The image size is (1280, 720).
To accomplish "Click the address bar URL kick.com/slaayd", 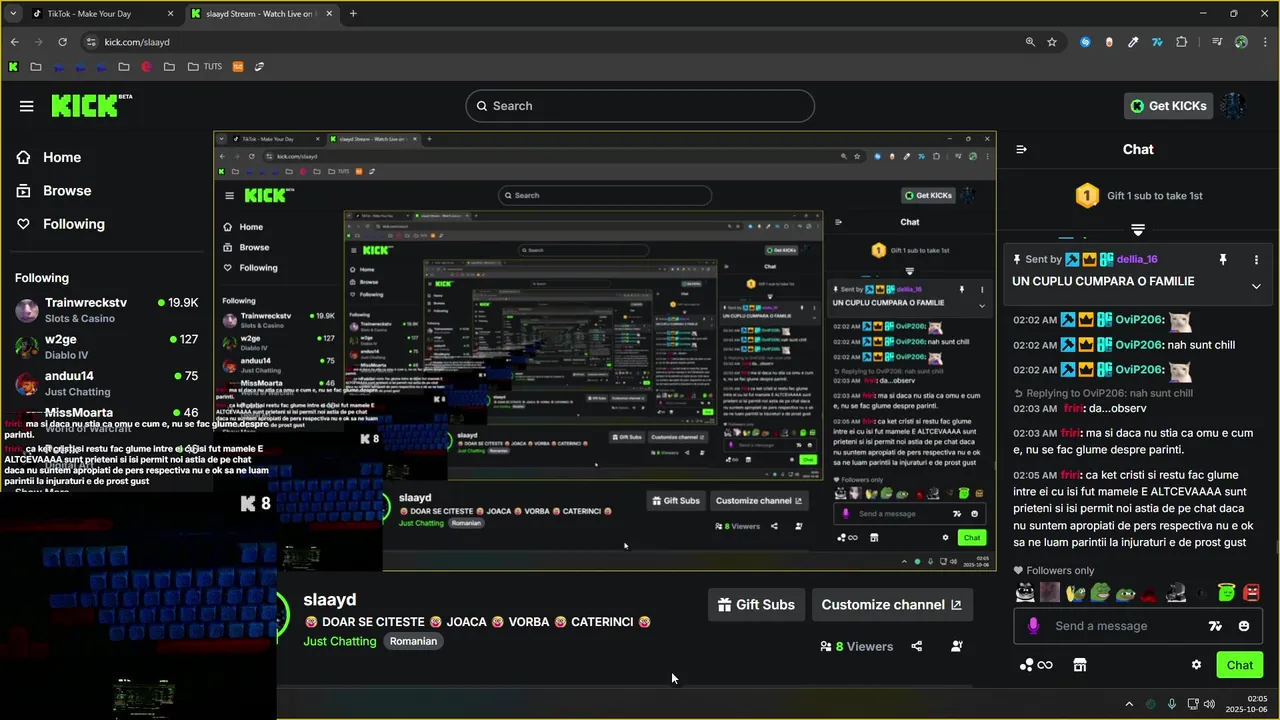I will (x=137, y=42).
